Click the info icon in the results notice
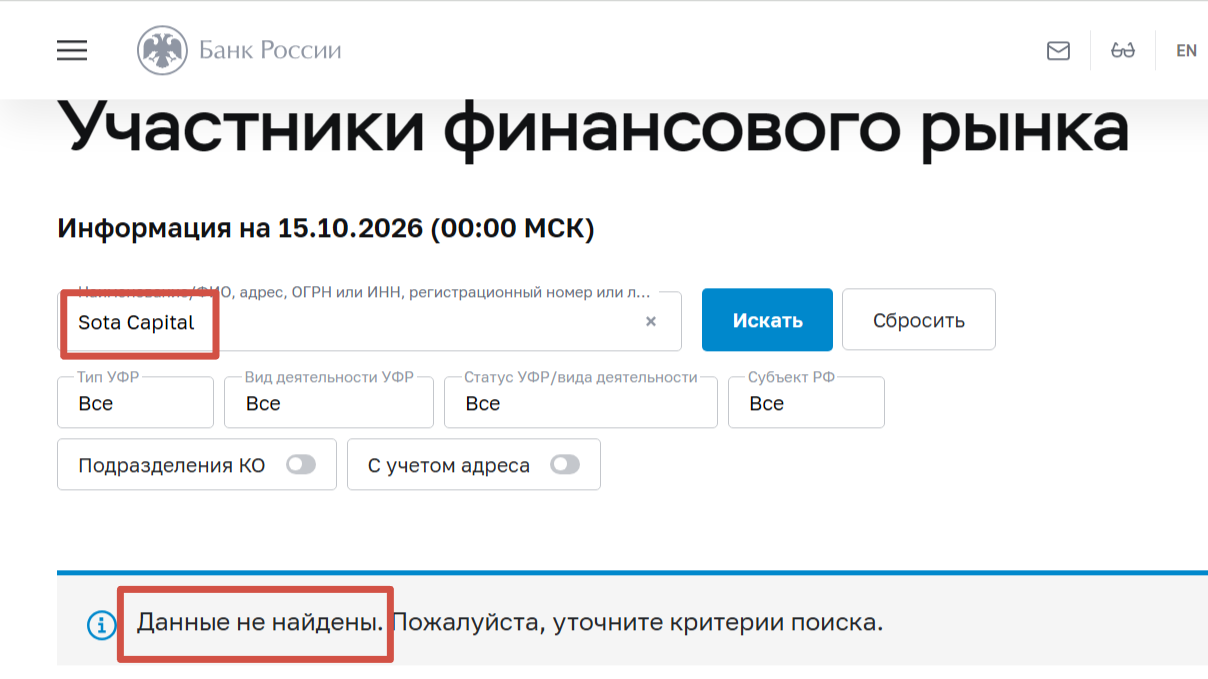Viewport: 1208px width, 679px height. pyautogui.click(x=102, y=625)
